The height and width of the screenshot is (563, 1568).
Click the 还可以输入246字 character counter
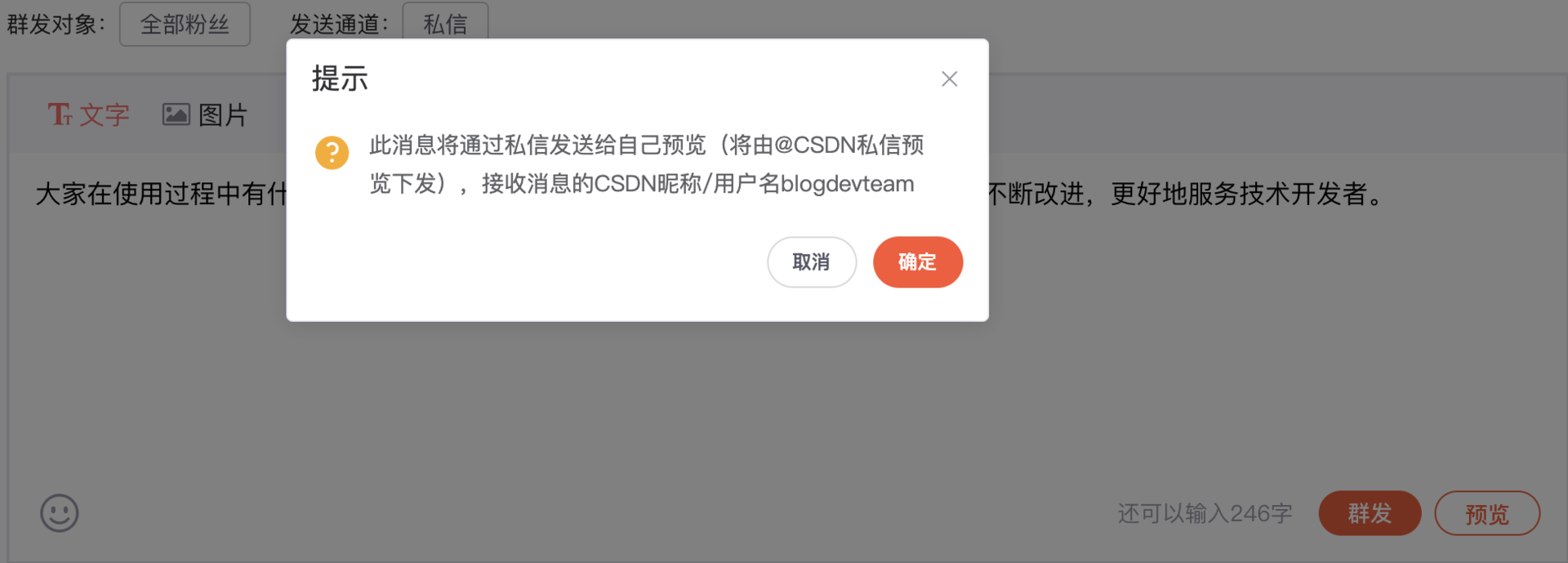click(x=1205, y=513)
